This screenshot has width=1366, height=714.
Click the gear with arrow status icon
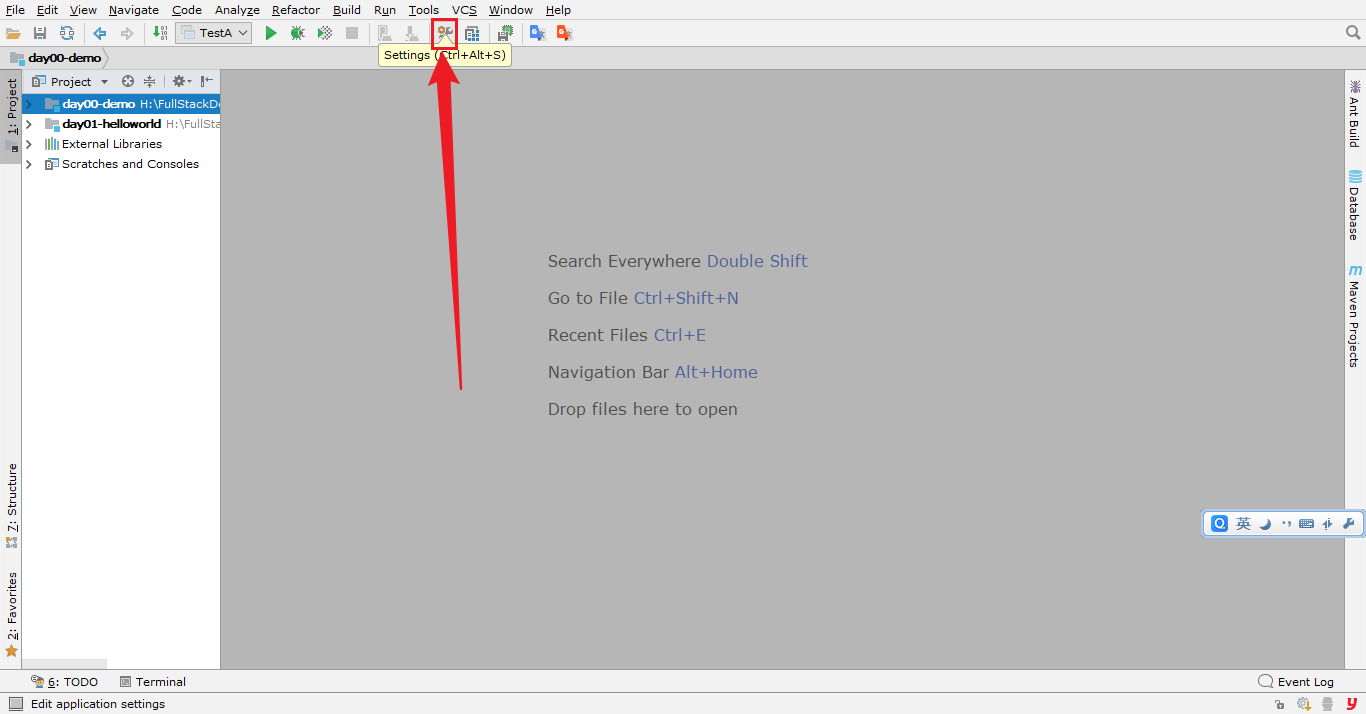click(x=1304, y=704)
